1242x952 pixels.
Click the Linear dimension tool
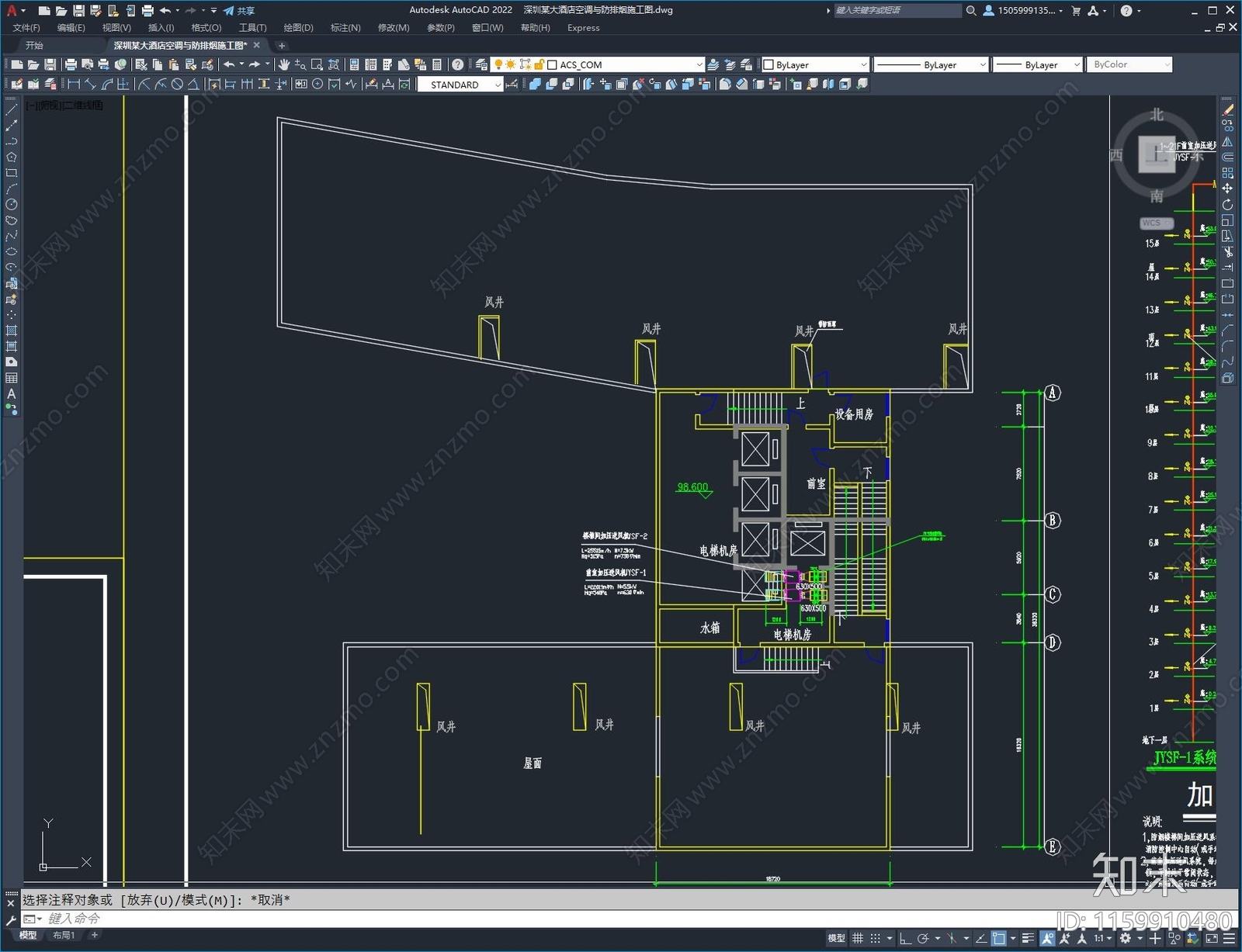74,85
